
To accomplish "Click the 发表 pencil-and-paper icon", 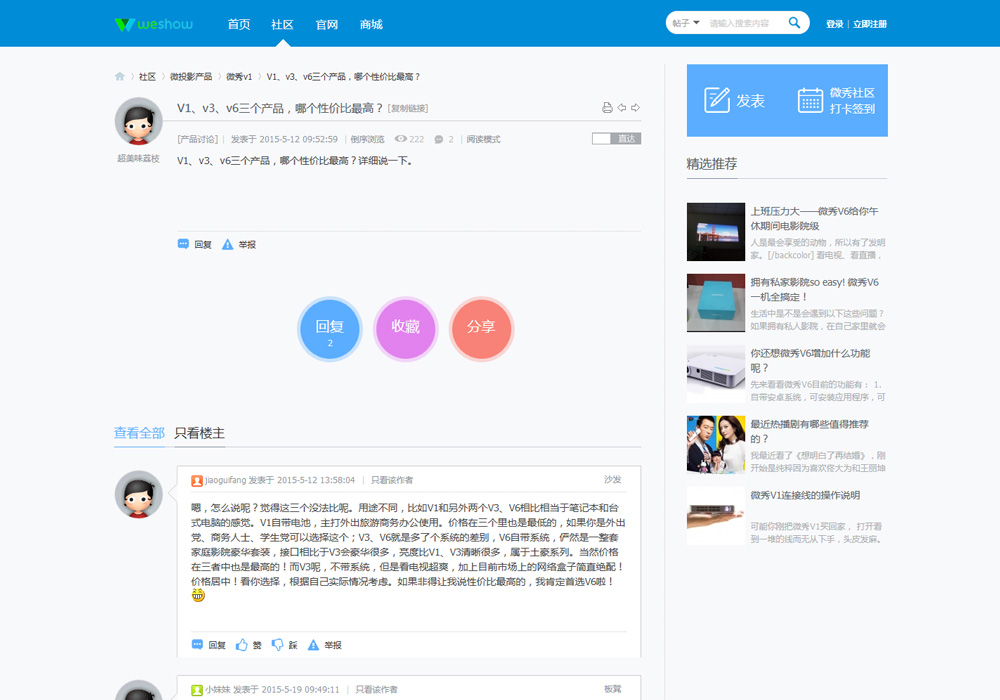I will pos(717,100).
